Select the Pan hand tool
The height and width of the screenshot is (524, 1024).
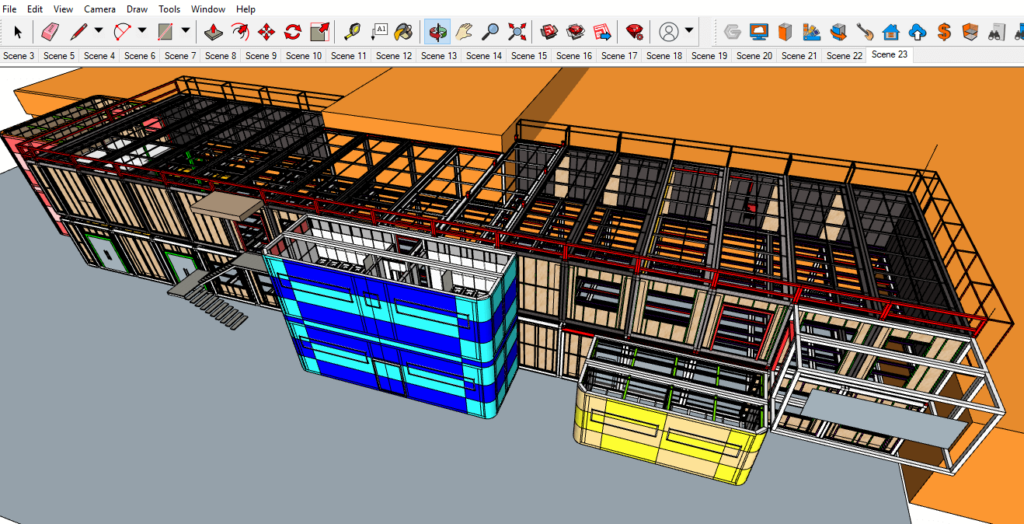pyautogui.click(x=464, y=31)
